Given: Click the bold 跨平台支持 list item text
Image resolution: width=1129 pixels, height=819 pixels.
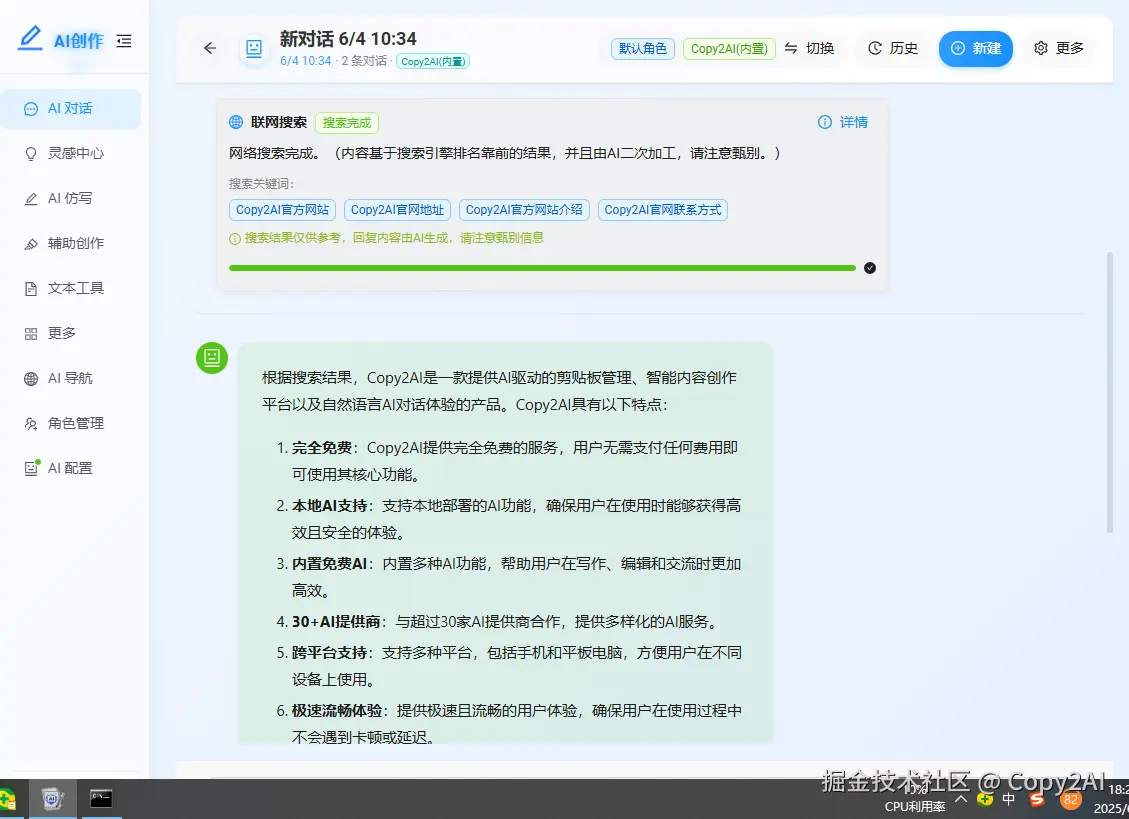Looking at the screenshot, I should 329,653.
